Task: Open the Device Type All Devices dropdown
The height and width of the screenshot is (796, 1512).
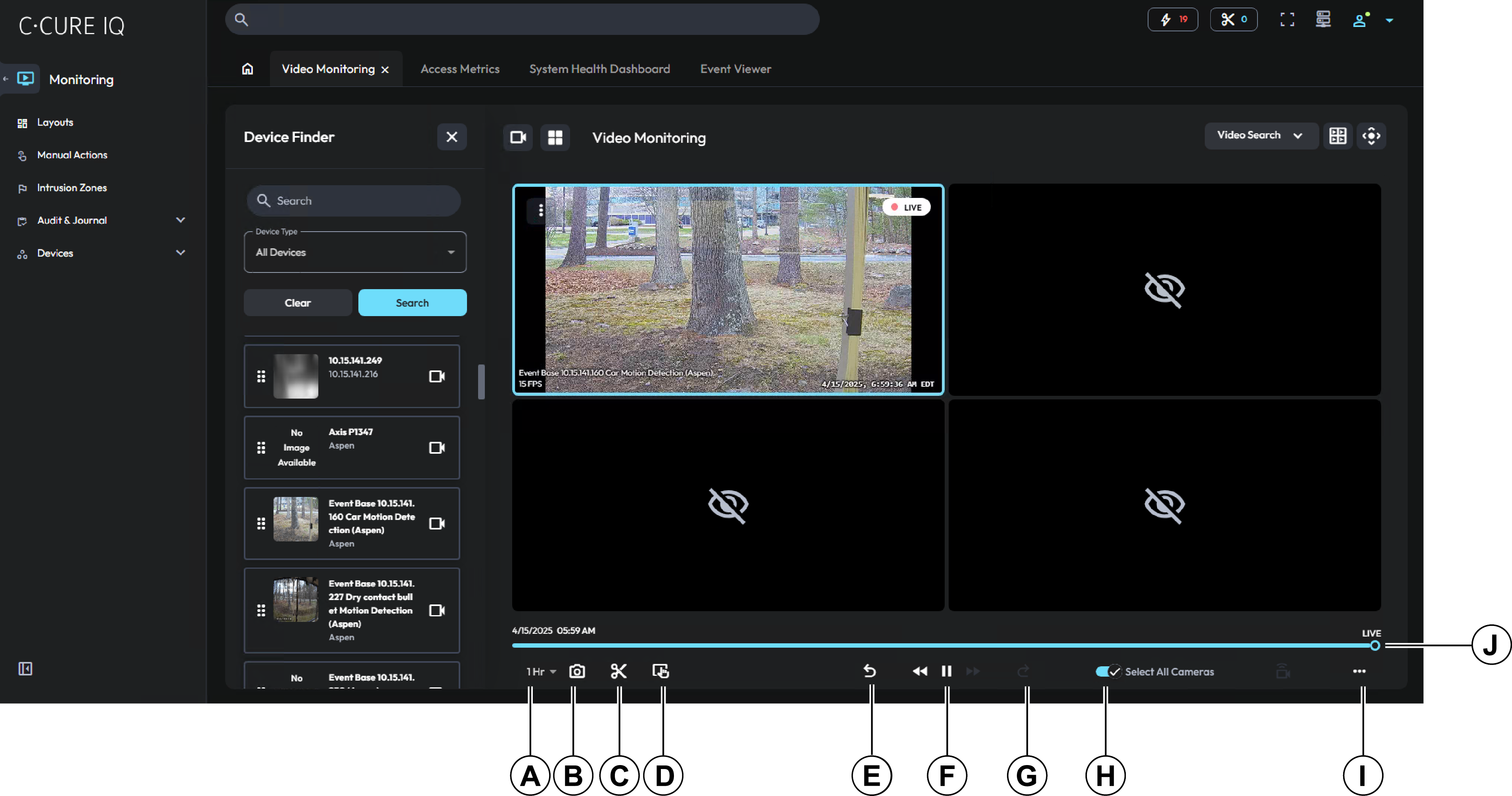Action: [x=355, y=252]
